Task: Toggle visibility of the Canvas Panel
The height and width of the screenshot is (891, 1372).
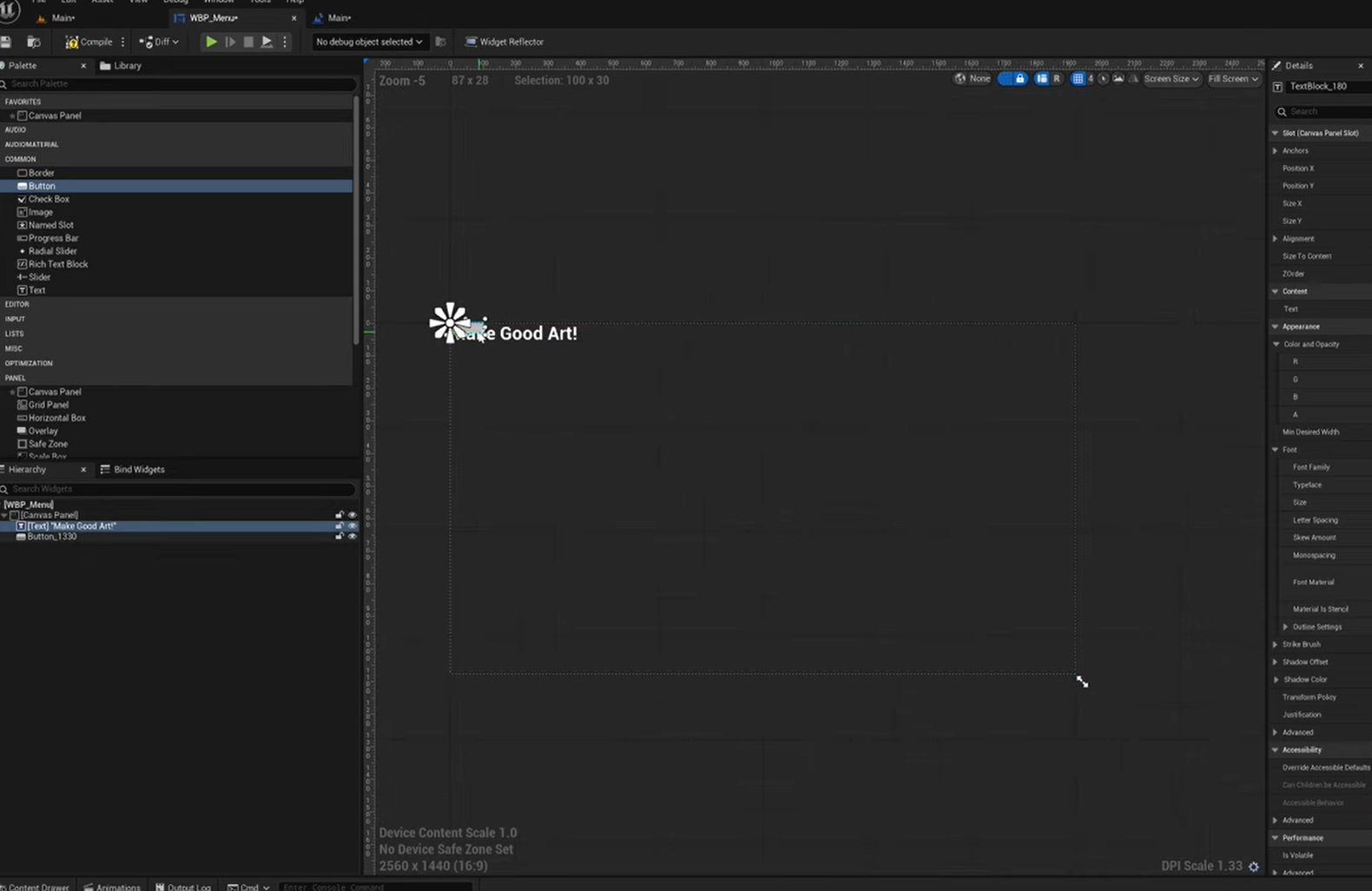Action: pyautogui.click(x=352, y=515)
